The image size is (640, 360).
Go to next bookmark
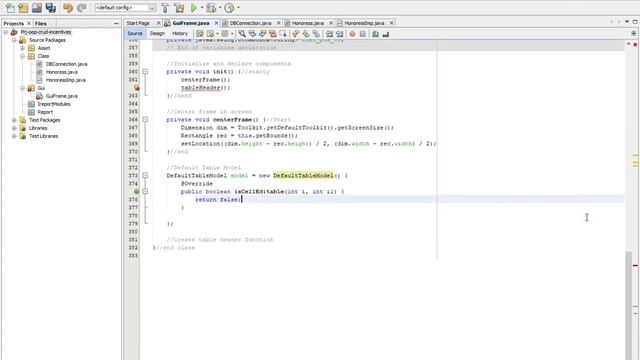click(306, 34)
